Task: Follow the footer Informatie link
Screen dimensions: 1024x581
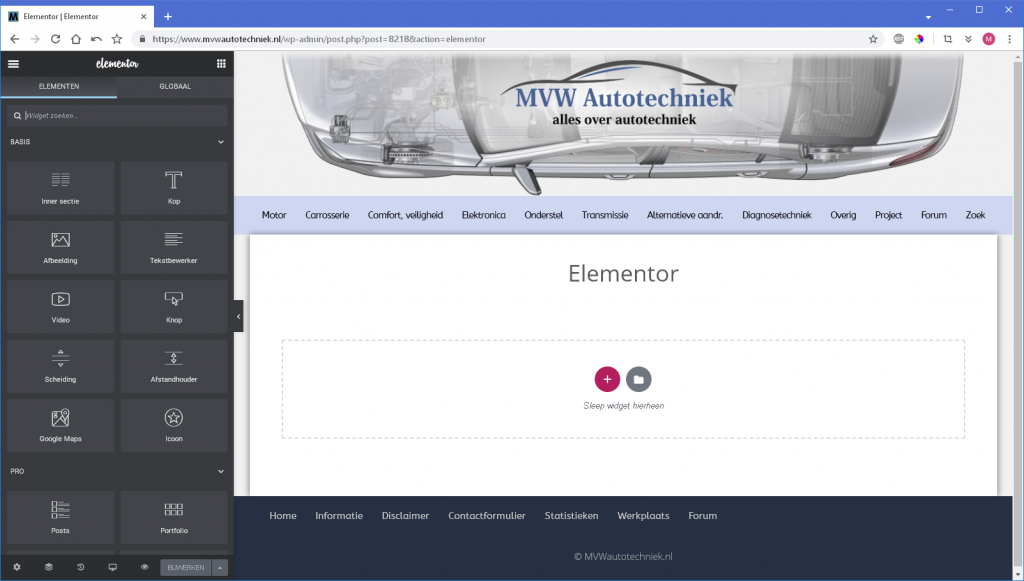Action: (x=339, y=516)
